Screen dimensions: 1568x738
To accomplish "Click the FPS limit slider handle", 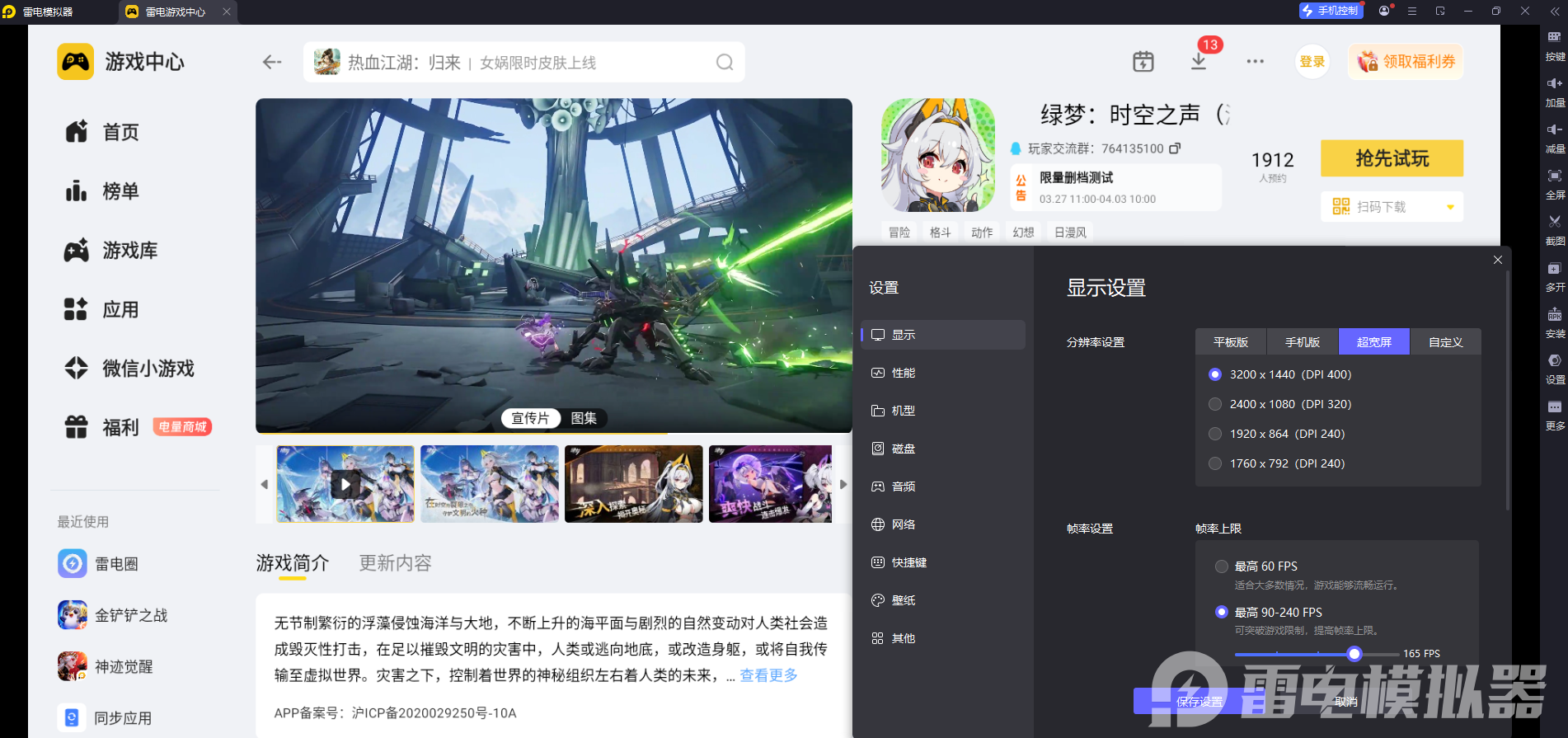I will tap(1354, 654).
